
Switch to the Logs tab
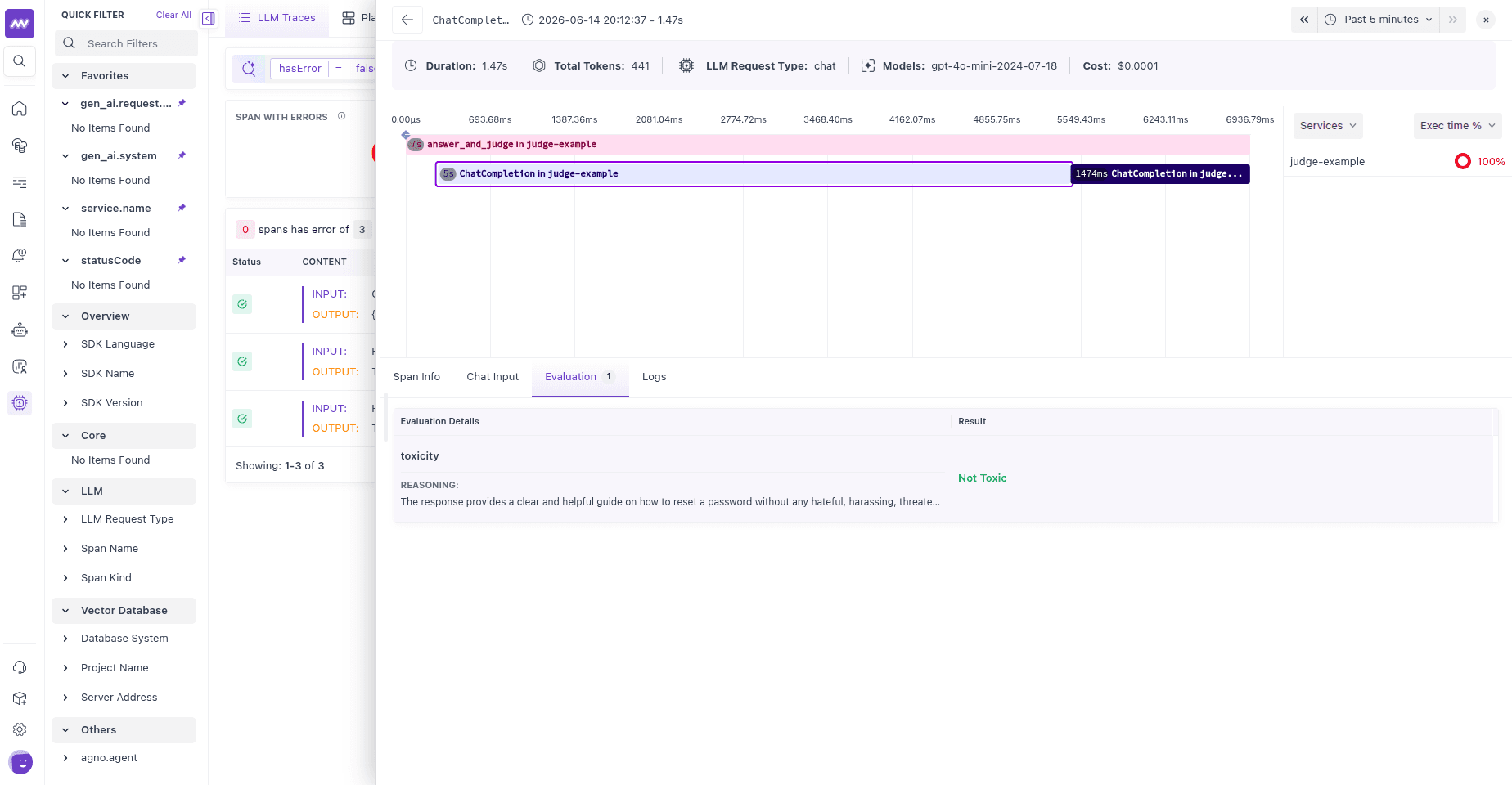(x=654, y=377)
